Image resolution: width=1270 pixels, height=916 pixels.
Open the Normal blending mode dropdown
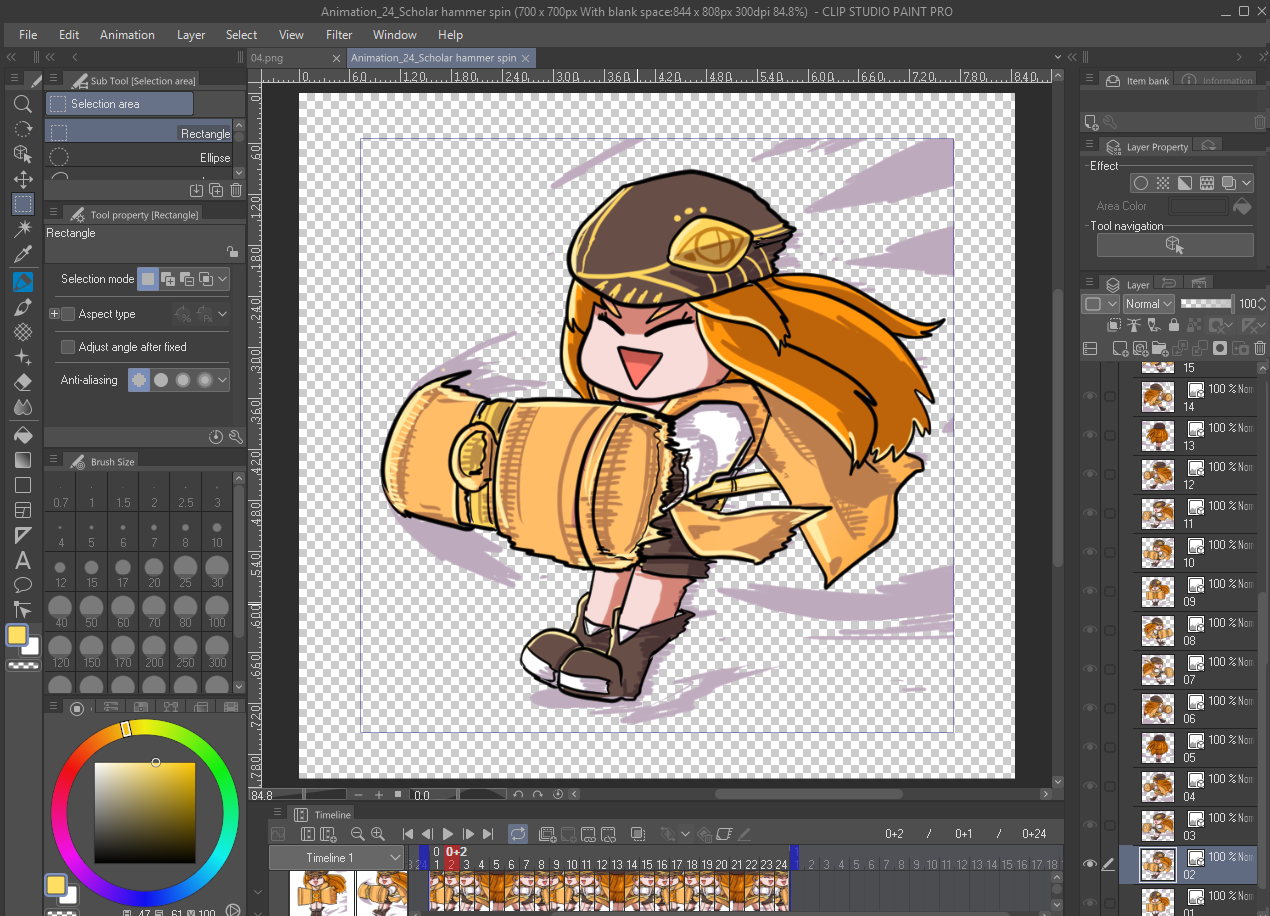pos(1147,304)
